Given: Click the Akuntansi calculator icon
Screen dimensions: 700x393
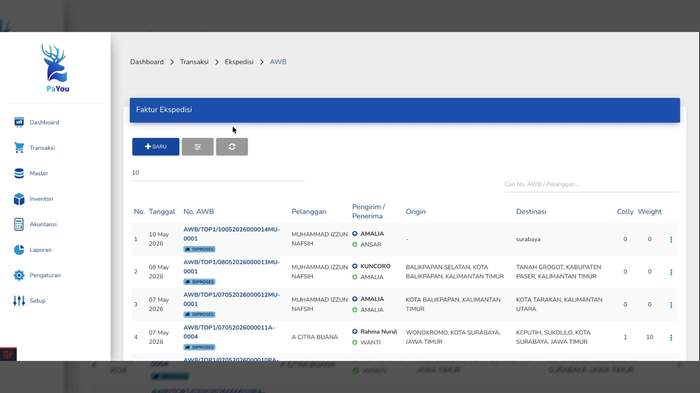Looking at the screenshot, I should tap(19, 224).
